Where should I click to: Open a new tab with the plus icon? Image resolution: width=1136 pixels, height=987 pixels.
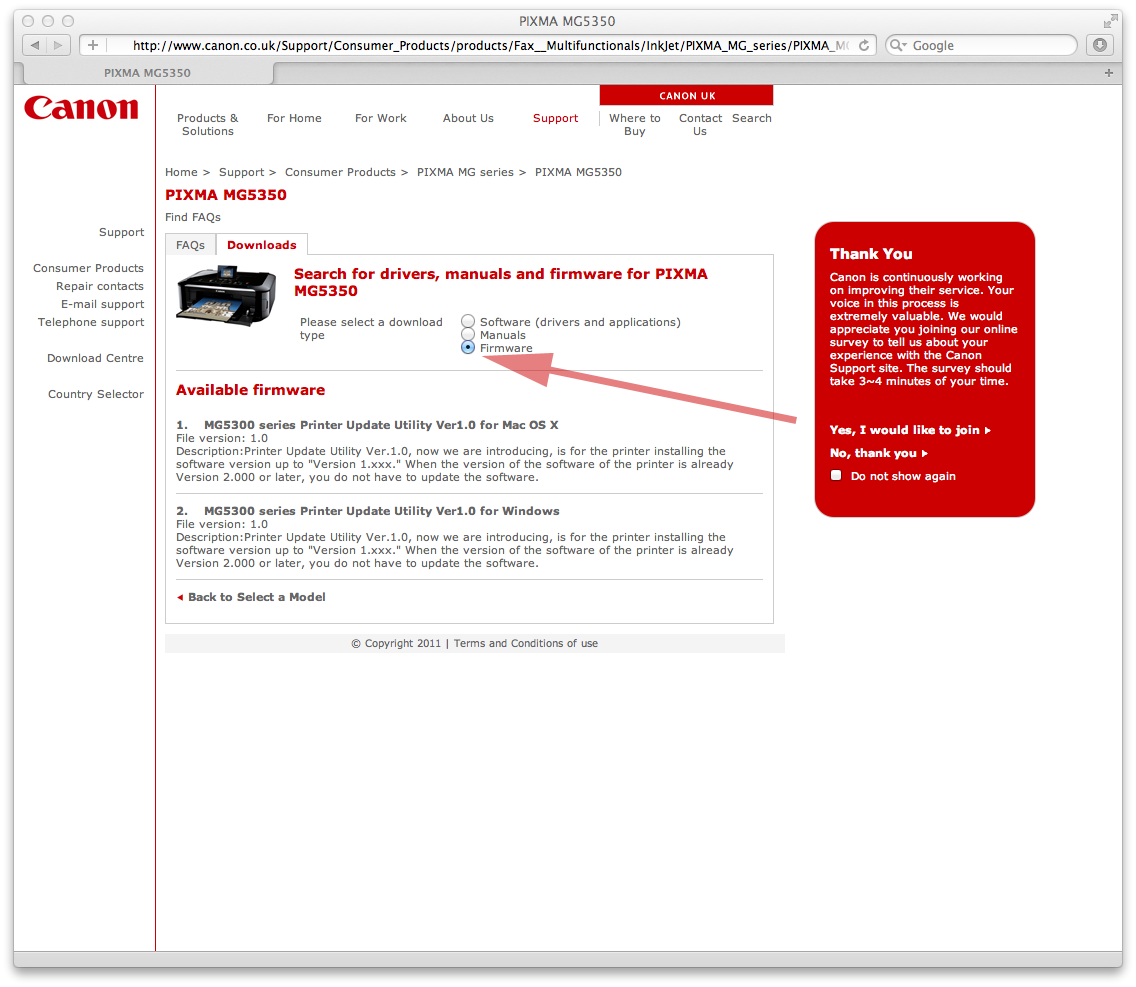click(1108, 72)
